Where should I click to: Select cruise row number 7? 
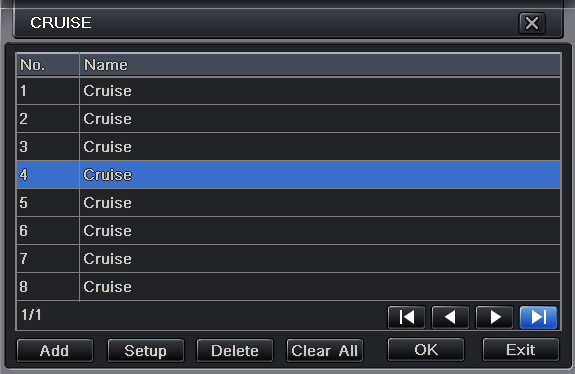coord(288,258)
